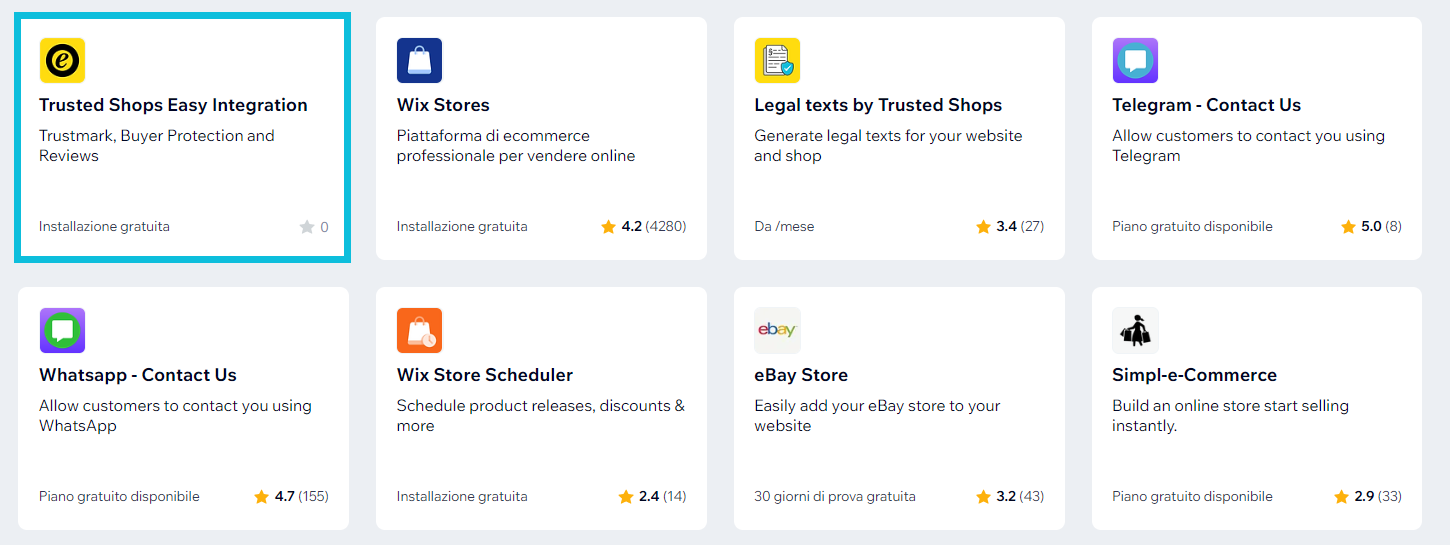Click the Whatsapp green chat icon

click(62, 330)
